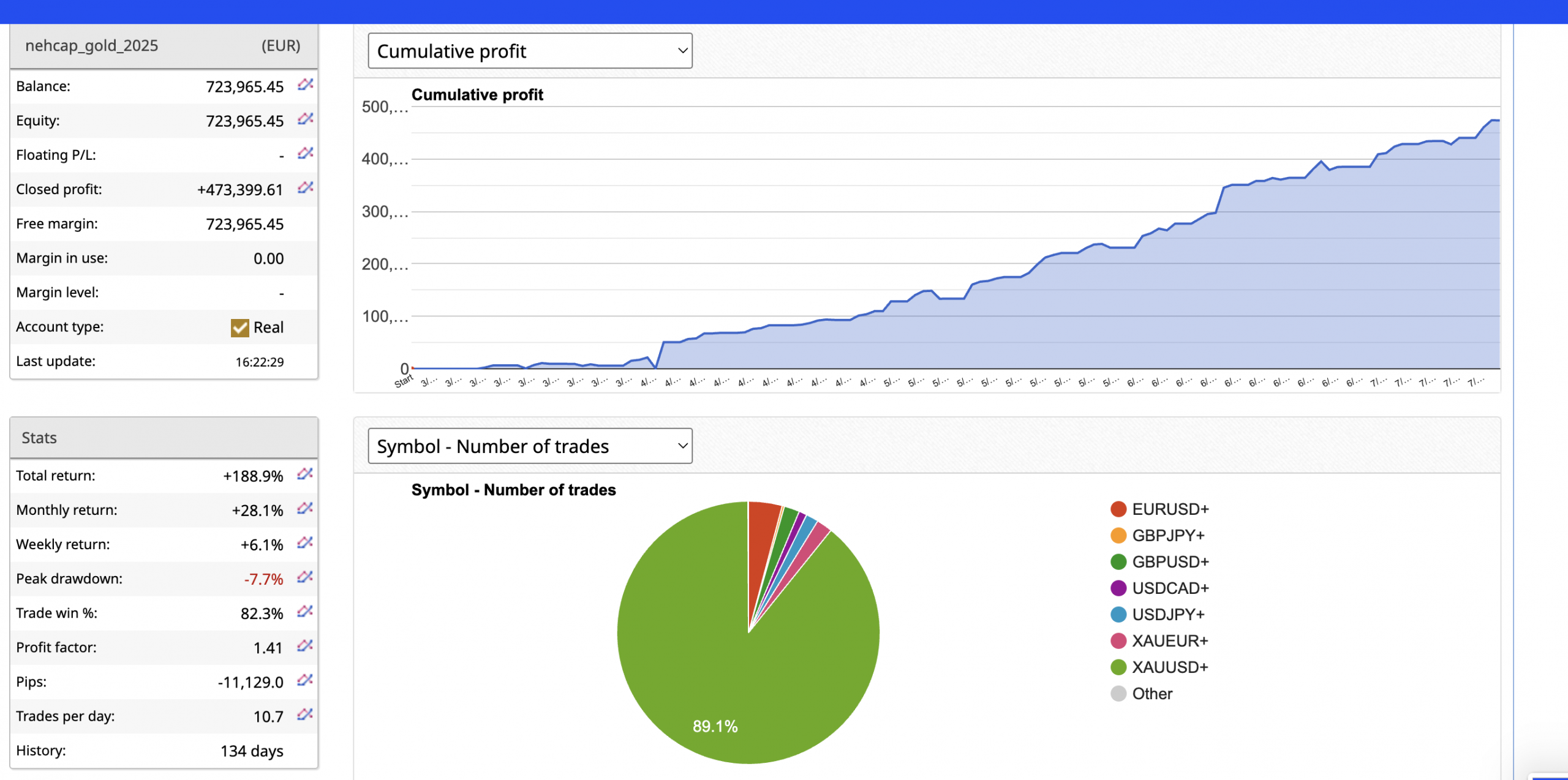Screen dimensions: 1568x780
Task: Open the Monthly return chart icon
Action: click(x=305, y=508)
